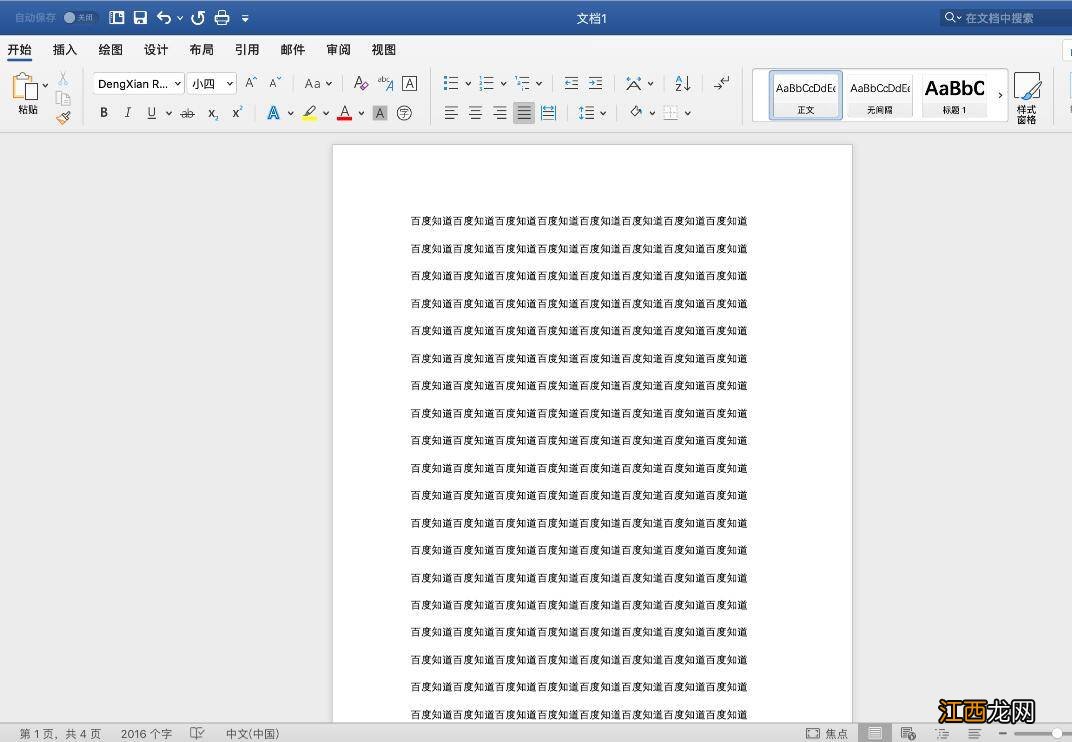
Task: Switch to the 设计 tab
Action: (x=156, y=49)
